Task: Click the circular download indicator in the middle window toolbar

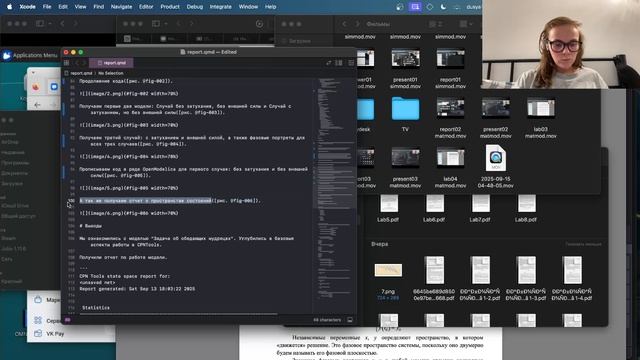Action: tap(259, 24)
